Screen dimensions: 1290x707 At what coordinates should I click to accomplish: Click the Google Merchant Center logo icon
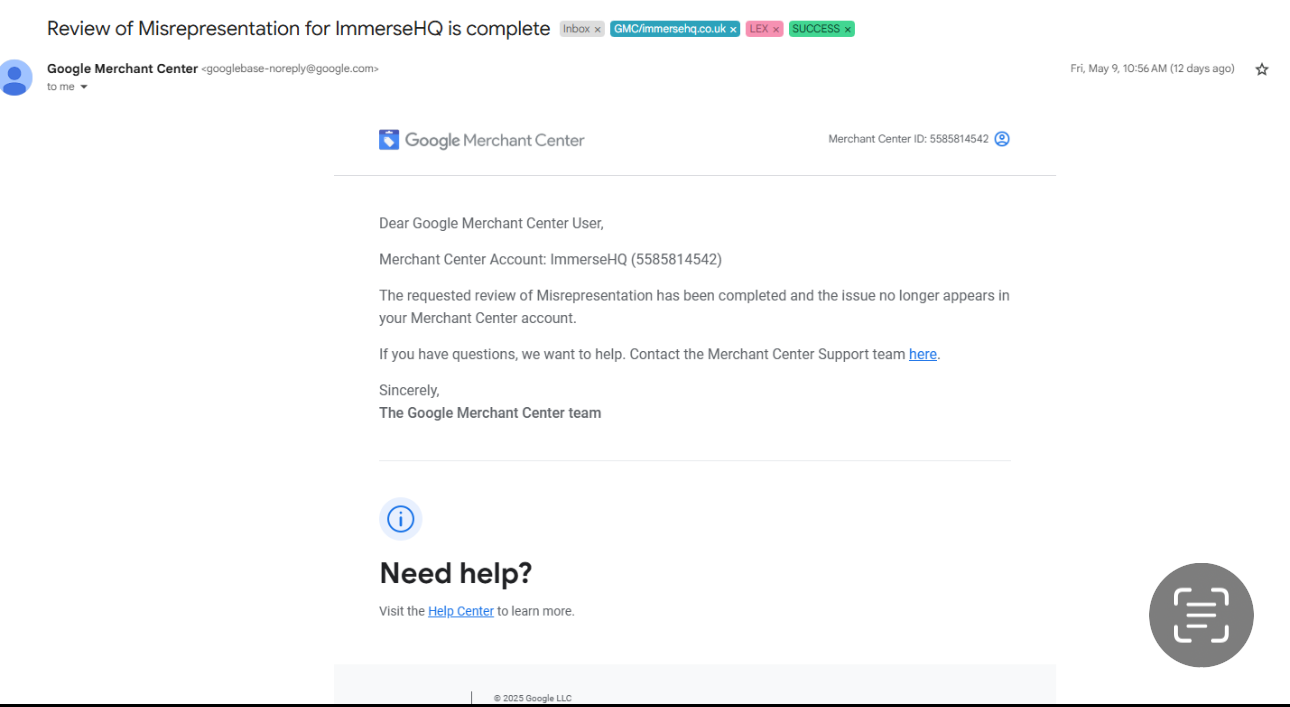point(389,140)
